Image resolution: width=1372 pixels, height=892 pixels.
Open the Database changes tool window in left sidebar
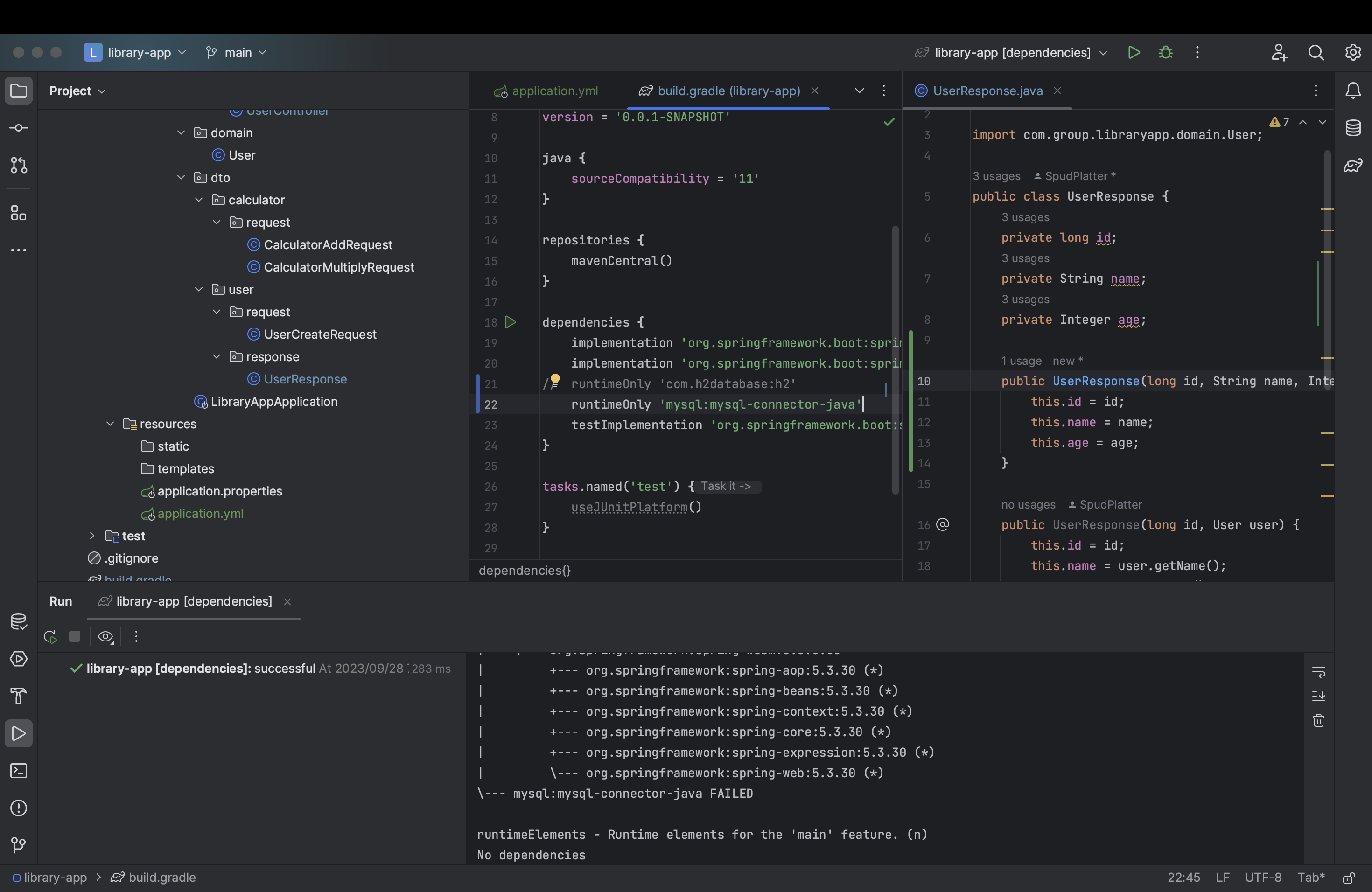coord(19,622)
